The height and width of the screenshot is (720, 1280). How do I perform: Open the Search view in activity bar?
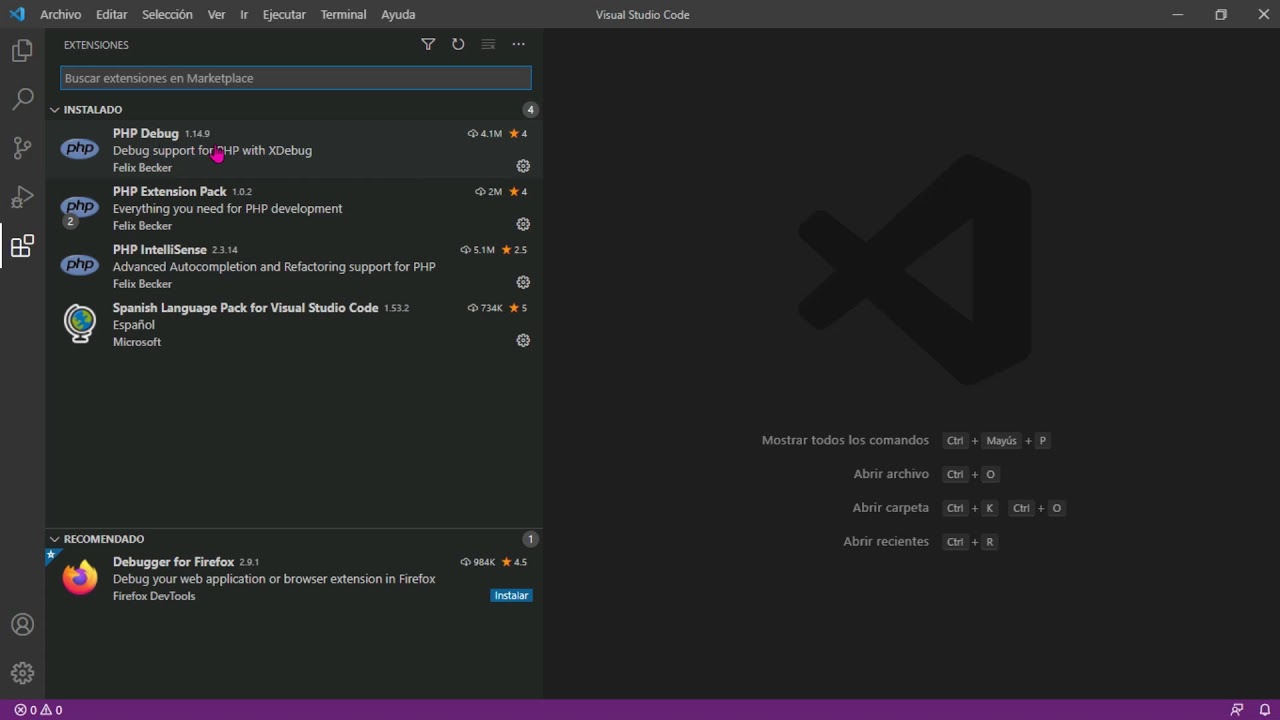(22, 99)
